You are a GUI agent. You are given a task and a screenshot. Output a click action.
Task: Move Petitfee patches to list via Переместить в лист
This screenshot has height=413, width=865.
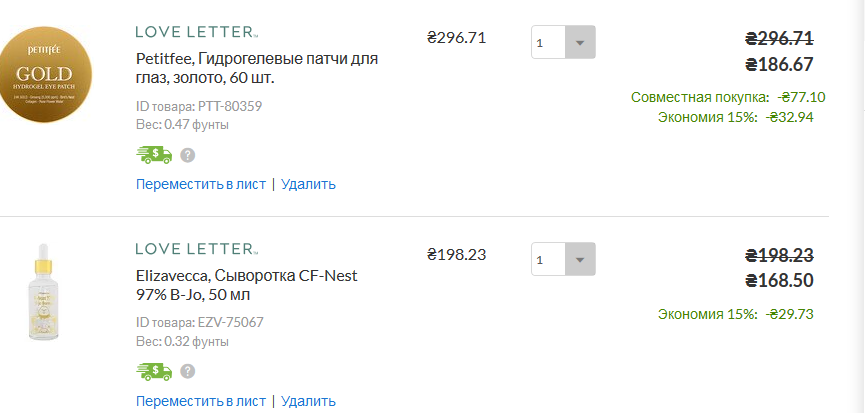(201, 184)
